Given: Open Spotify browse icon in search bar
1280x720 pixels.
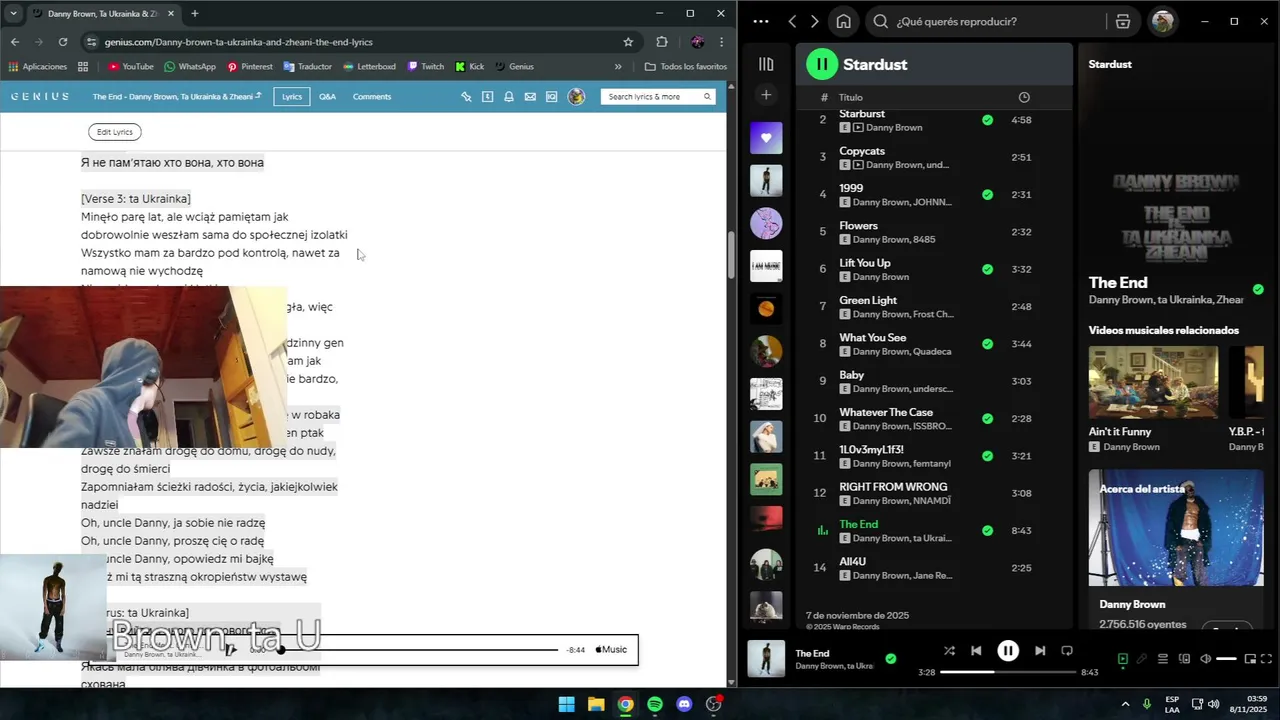Looking at the screenshot, I should pos(1122,21).
